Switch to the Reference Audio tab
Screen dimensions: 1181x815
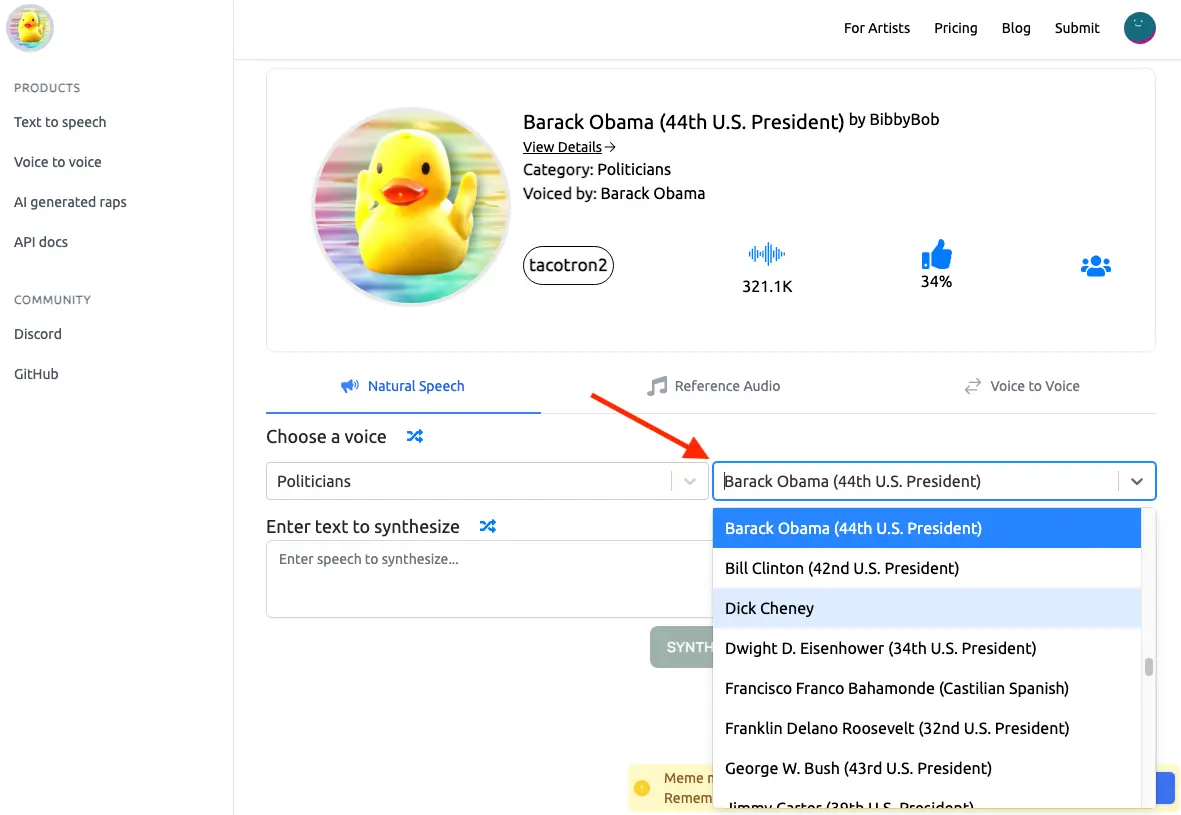[x=713, y=386]
